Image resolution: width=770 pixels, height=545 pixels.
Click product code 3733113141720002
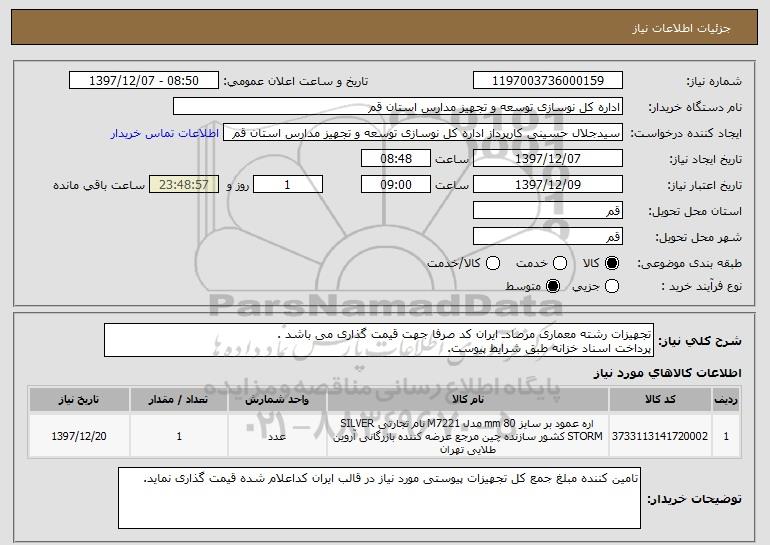point(660,436)
